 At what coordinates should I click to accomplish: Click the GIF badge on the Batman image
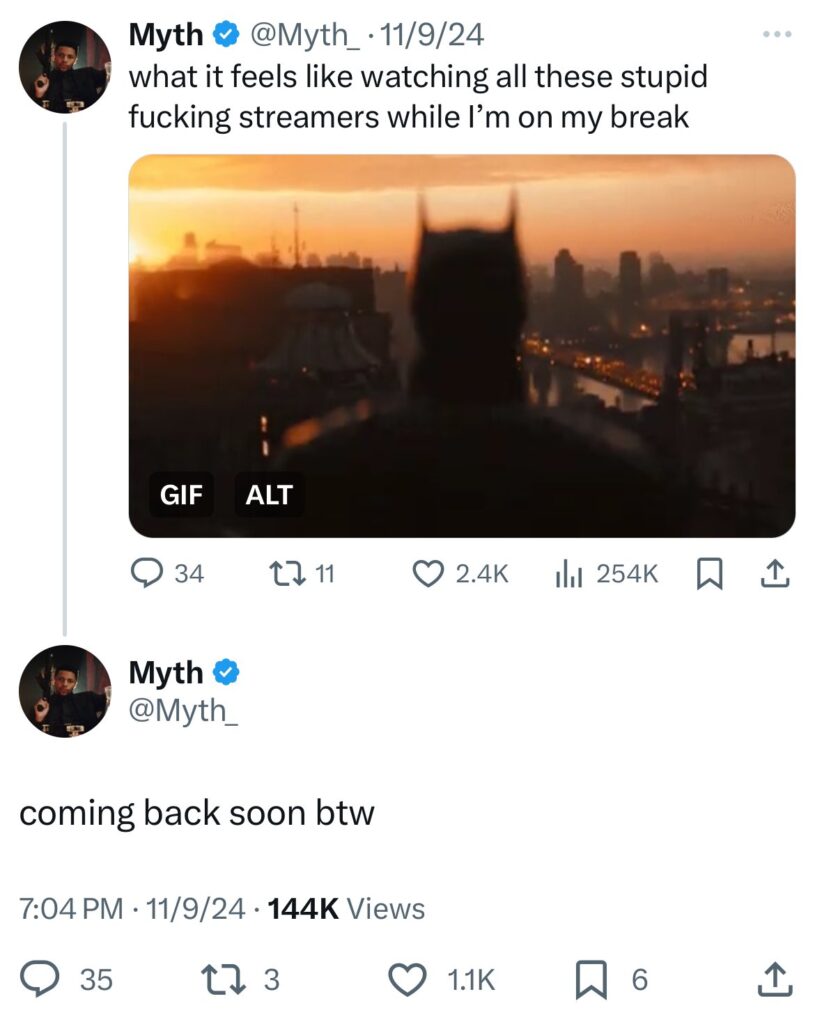(x=181, y=494)
